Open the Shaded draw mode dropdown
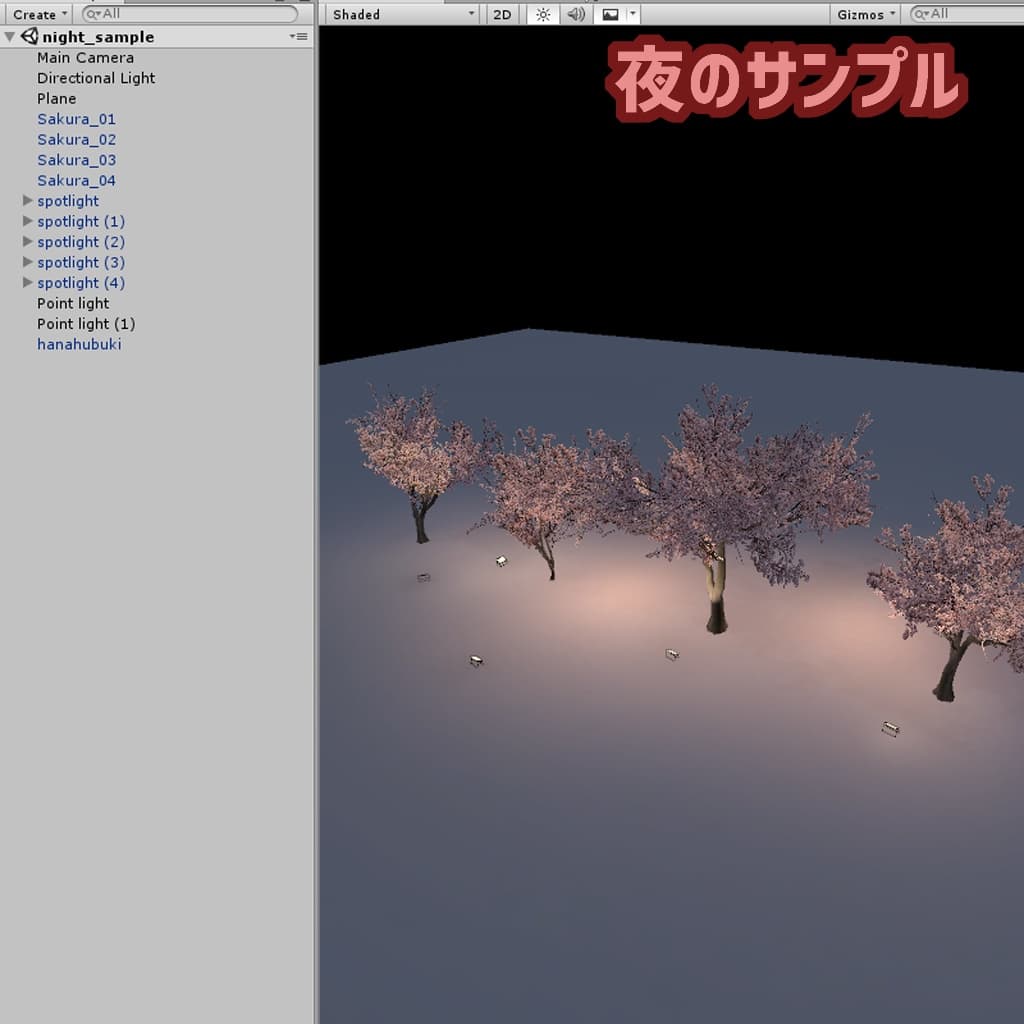Screen dimensions: 1024x1024 [403, 14]
